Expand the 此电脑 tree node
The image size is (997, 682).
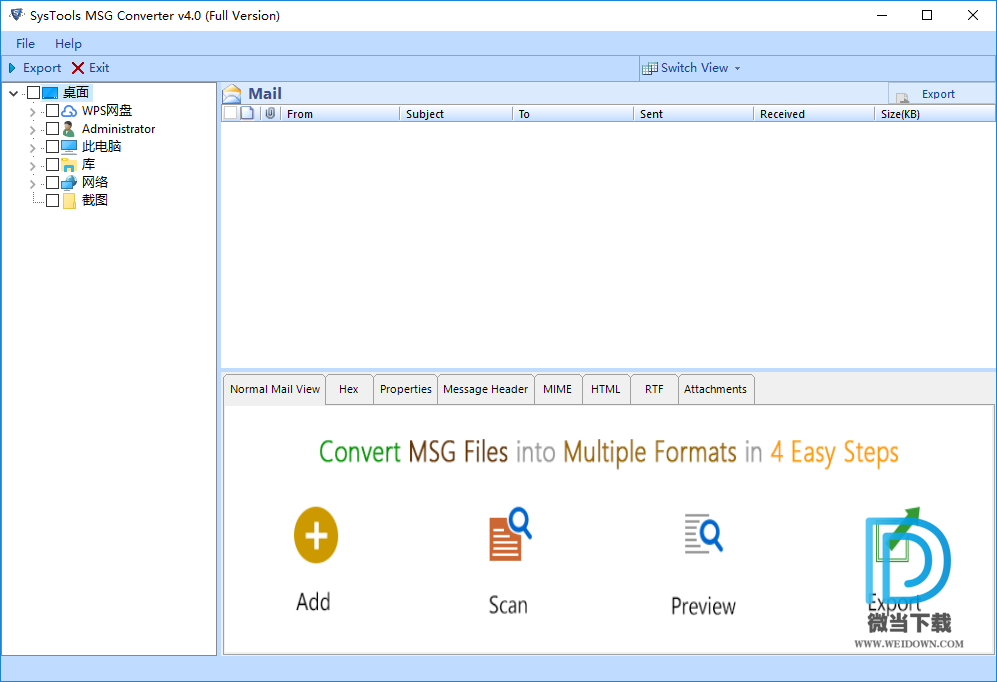[32, 147]
